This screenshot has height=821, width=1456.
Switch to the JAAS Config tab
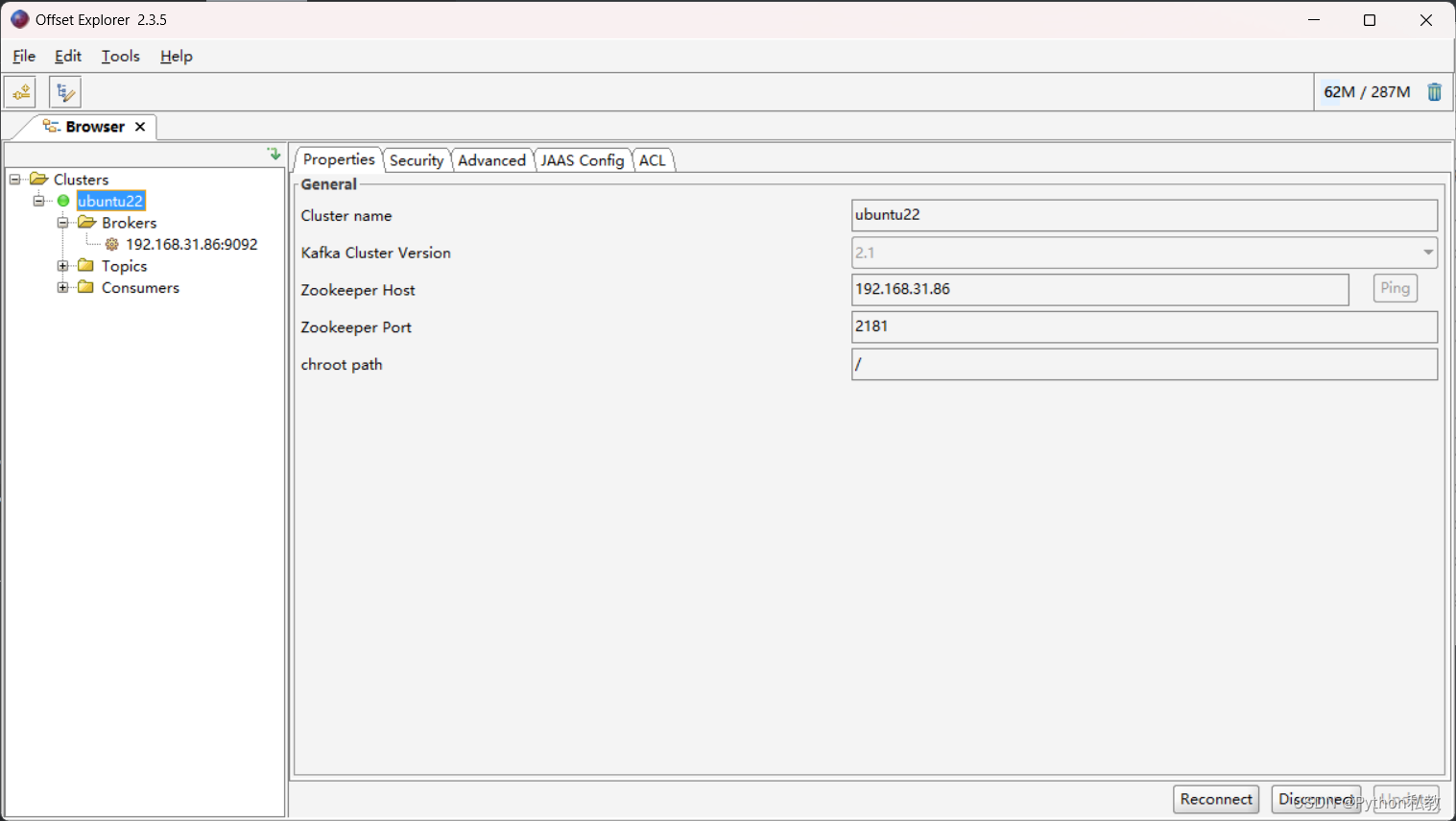click(582, 160)
